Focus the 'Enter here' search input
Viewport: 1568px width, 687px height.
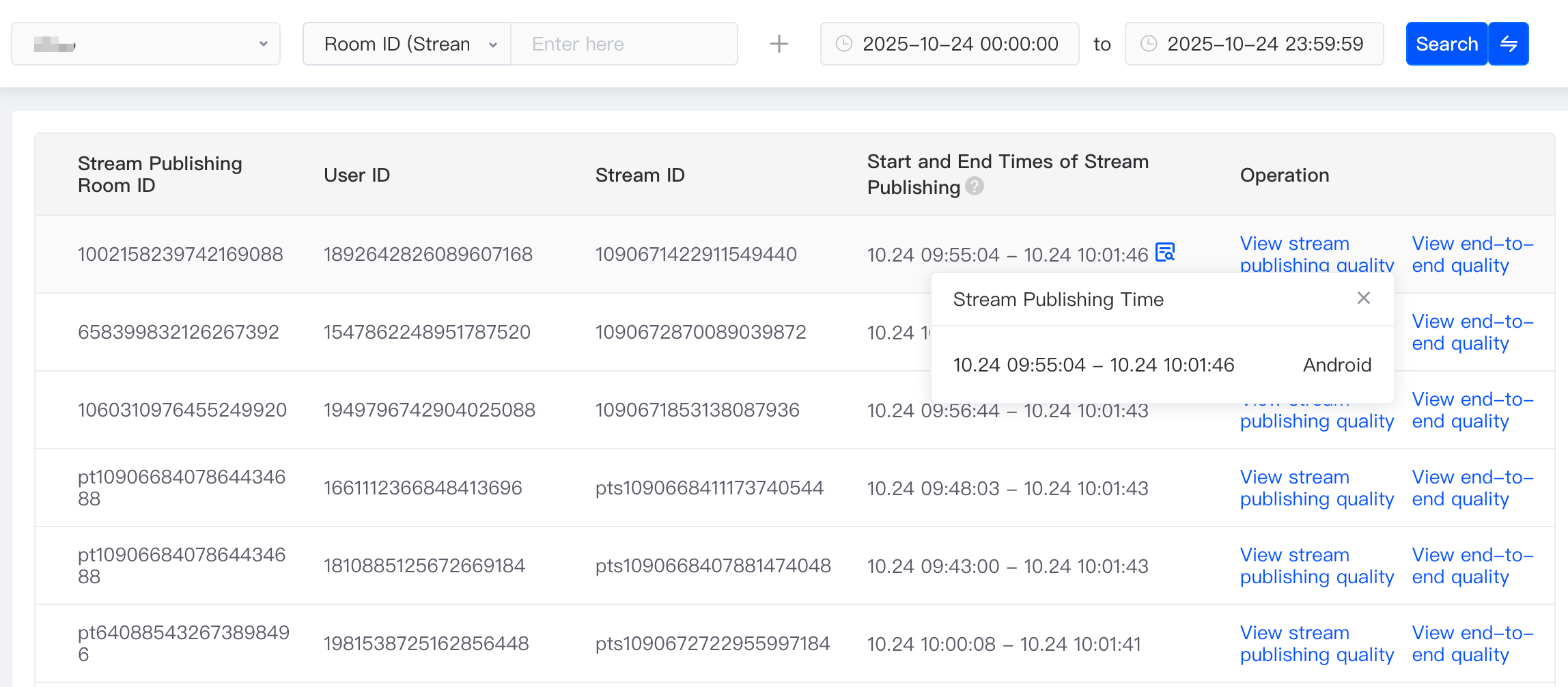pos(623,44)
